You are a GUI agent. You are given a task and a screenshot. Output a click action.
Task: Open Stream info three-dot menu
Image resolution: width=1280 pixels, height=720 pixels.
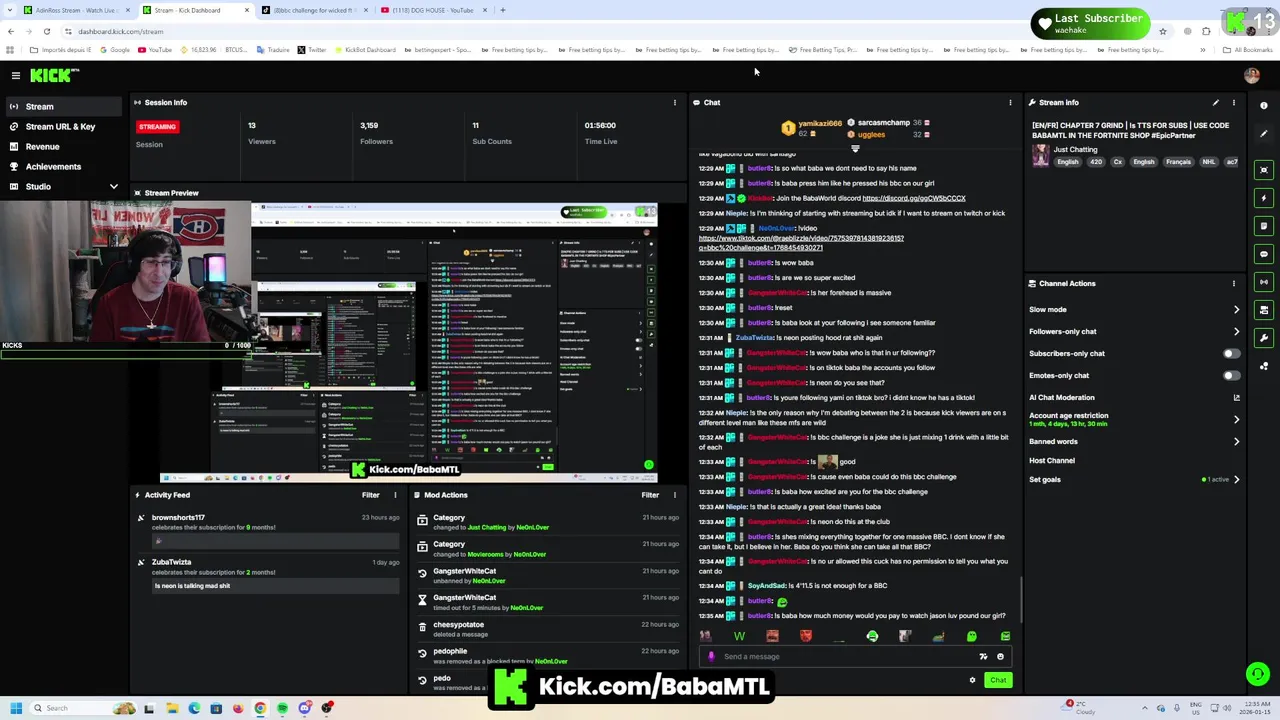(1233, 102)
